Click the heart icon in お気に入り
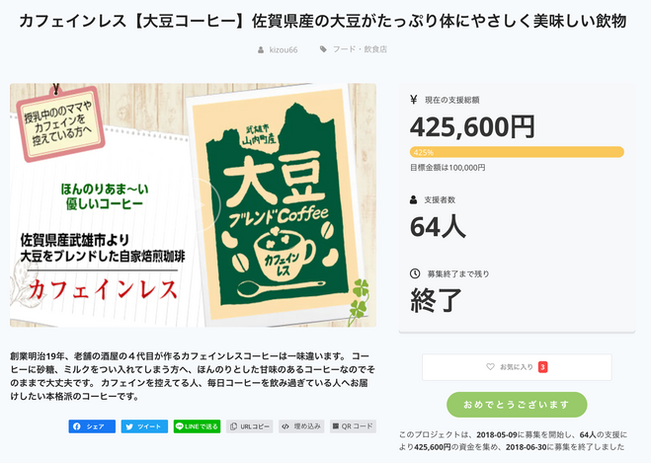 [490, 367]
